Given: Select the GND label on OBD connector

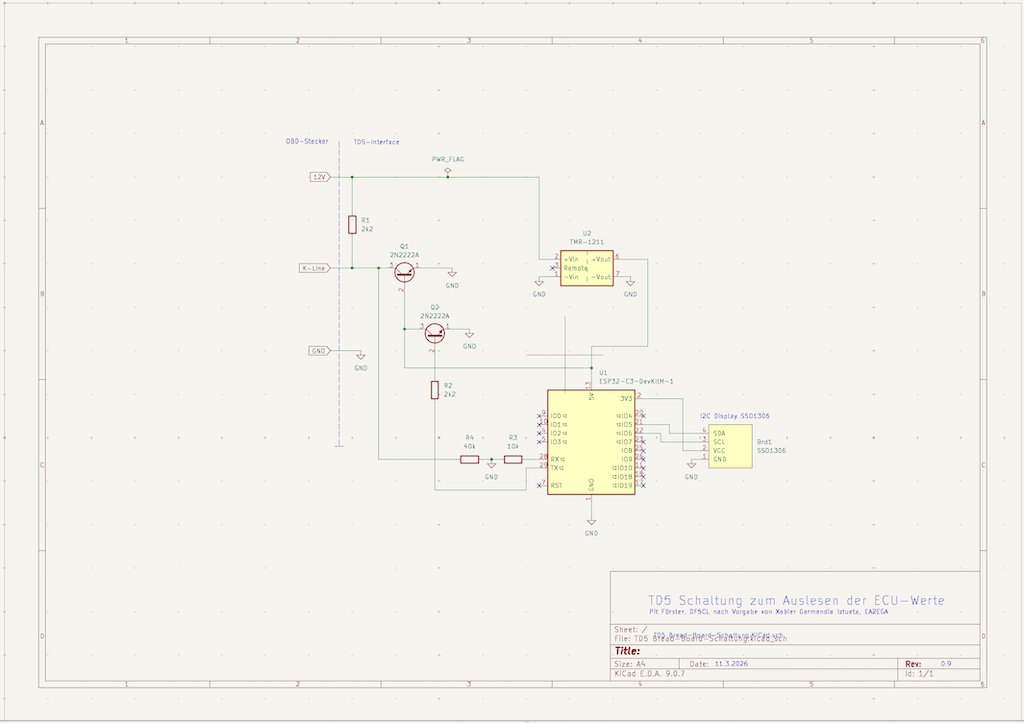Looking at the screenshot, I should [x=319, y=351].
